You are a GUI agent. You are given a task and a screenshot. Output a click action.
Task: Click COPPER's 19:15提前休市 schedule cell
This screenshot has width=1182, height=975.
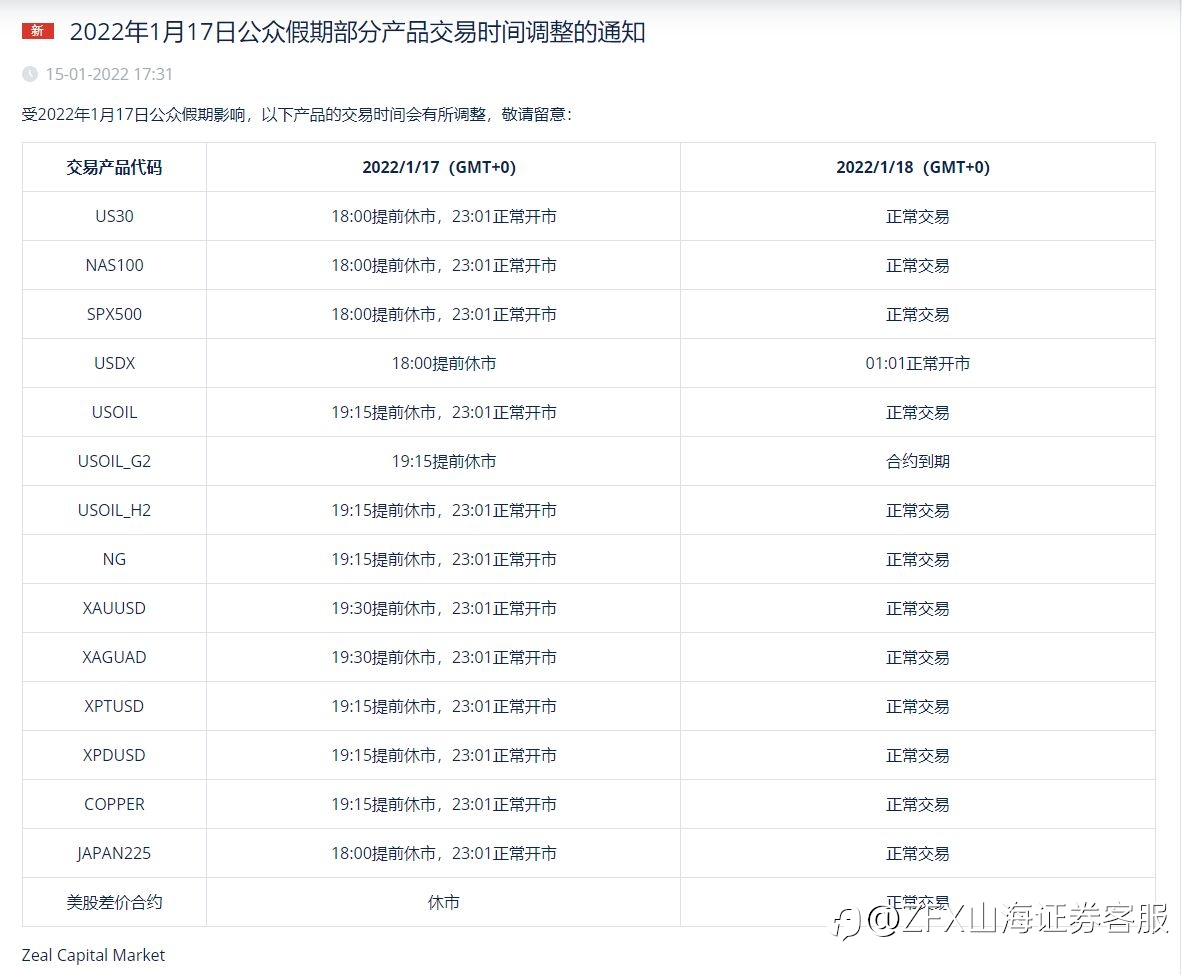click(x=444, y=805)
